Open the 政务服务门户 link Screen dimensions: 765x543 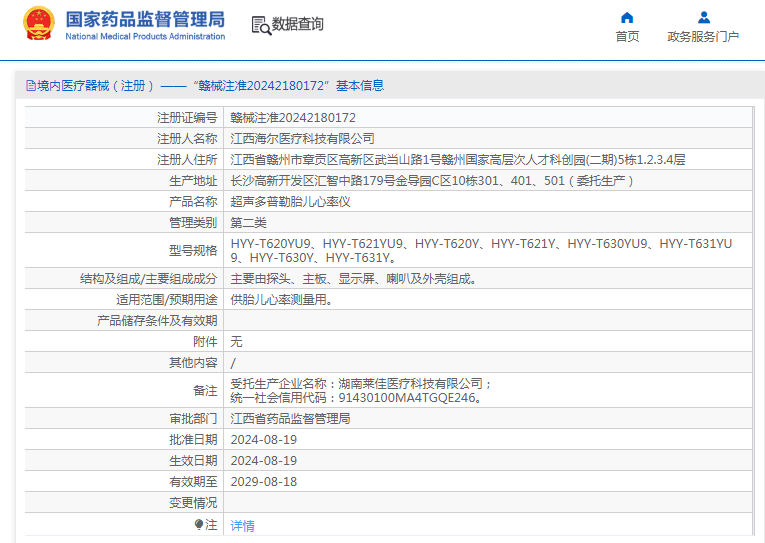(x=703, y=37)
